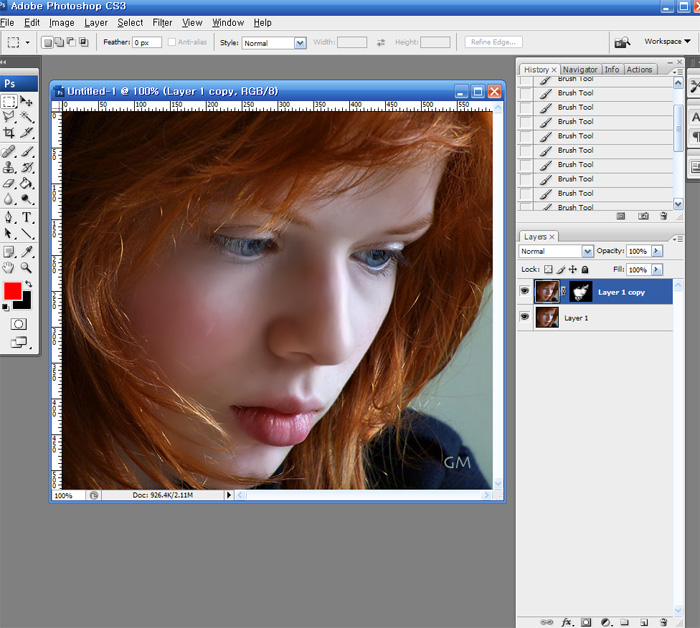
Task: Open the Workspace dropdown
Action: pyautogui.click(x=667, y=41)
